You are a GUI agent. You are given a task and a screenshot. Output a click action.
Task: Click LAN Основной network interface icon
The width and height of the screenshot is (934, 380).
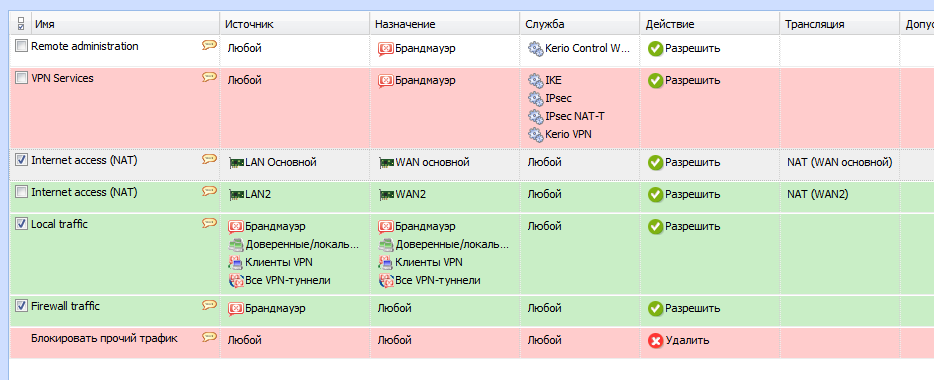click(236, 163)
